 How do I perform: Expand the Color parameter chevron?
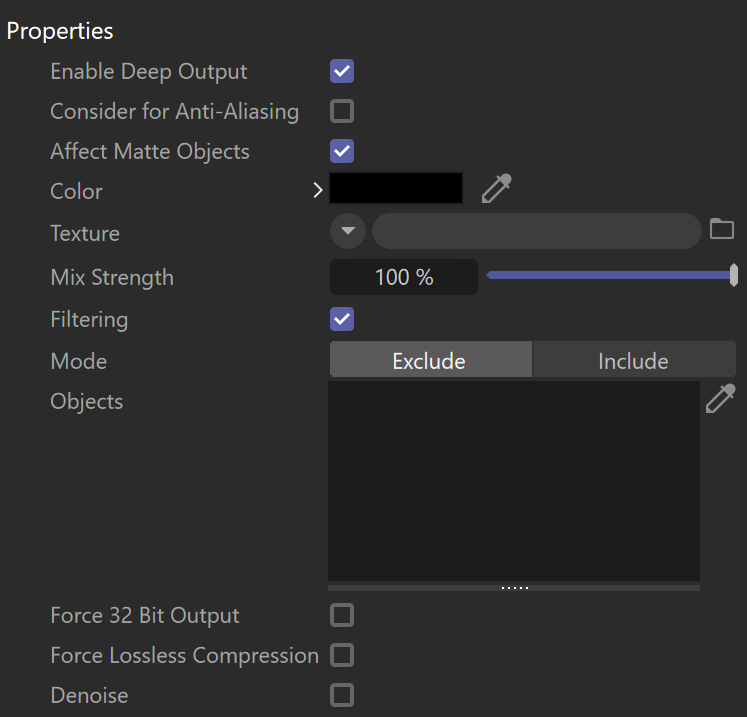[x=318, y=191]
